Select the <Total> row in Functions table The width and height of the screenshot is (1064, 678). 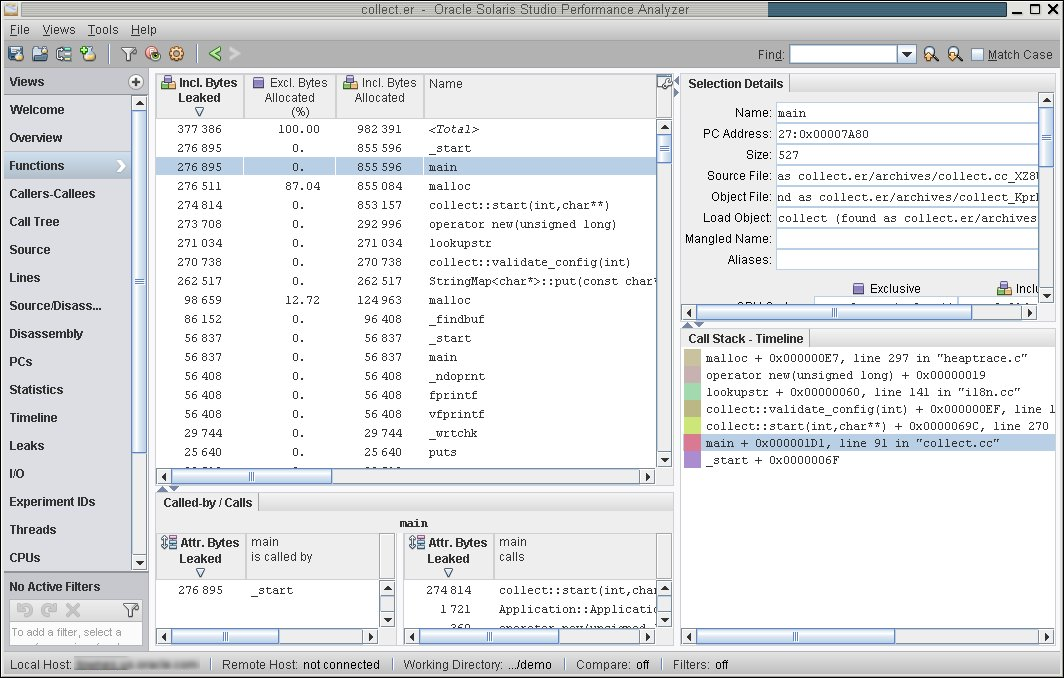(x=406, y=129)
